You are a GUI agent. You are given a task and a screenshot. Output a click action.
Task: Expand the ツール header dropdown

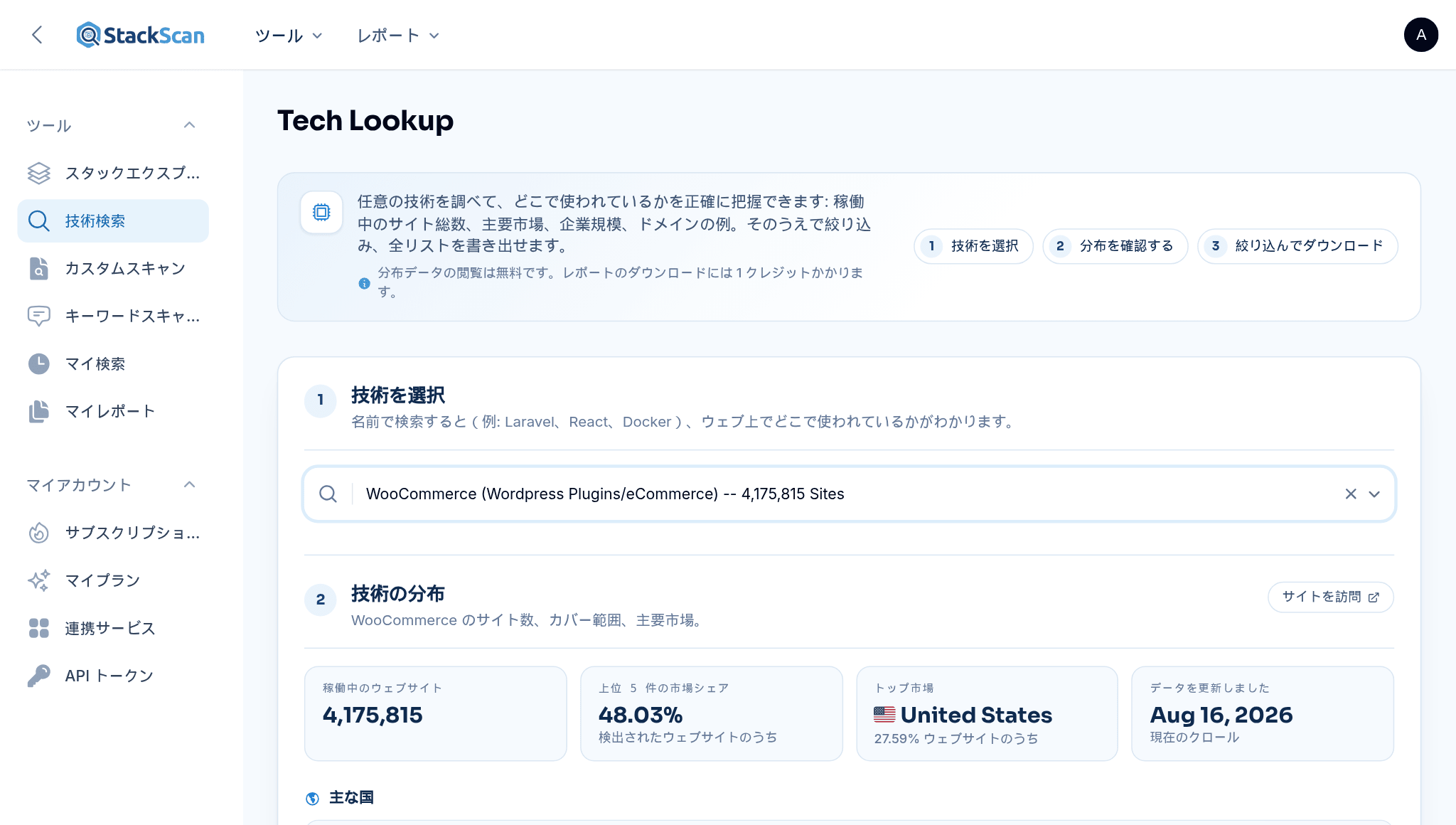289,36
